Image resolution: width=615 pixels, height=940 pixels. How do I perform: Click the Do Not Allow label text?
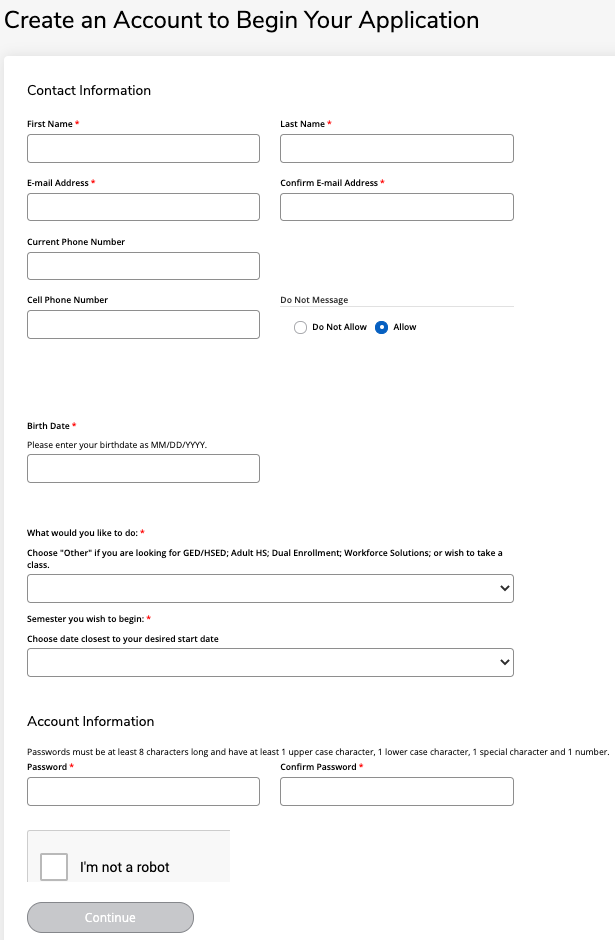click(339, 327)
